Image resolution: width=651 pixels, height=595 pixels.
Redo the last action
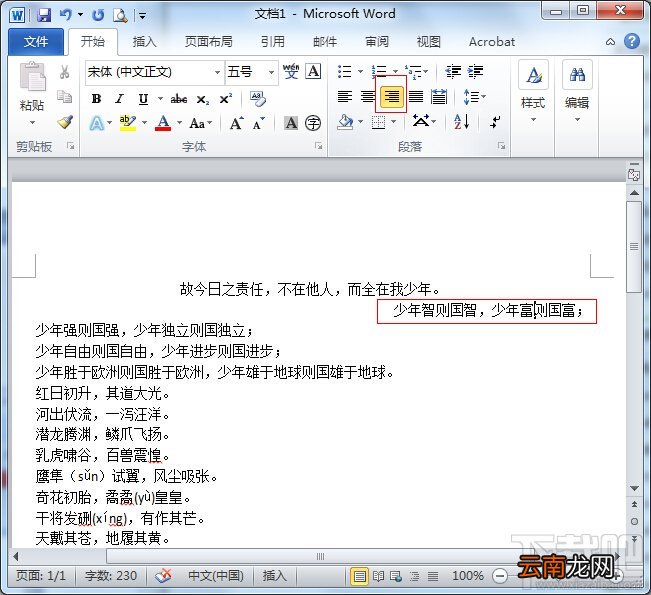click(98, 15)
